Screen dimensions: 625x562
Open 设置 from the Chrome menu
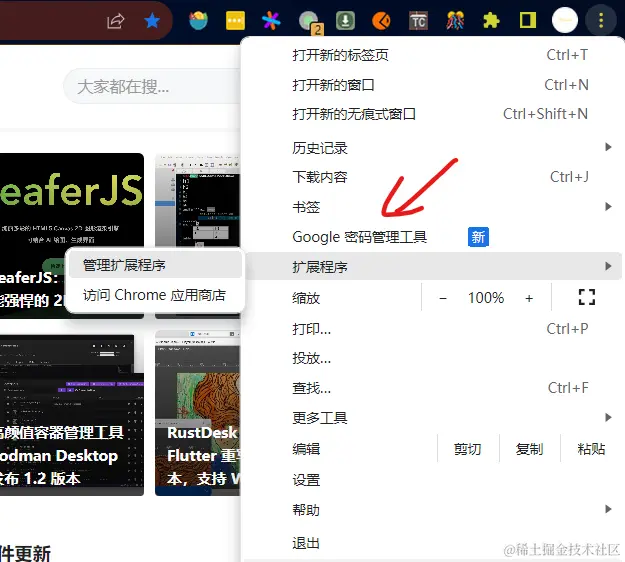click(x=434, y=480)
